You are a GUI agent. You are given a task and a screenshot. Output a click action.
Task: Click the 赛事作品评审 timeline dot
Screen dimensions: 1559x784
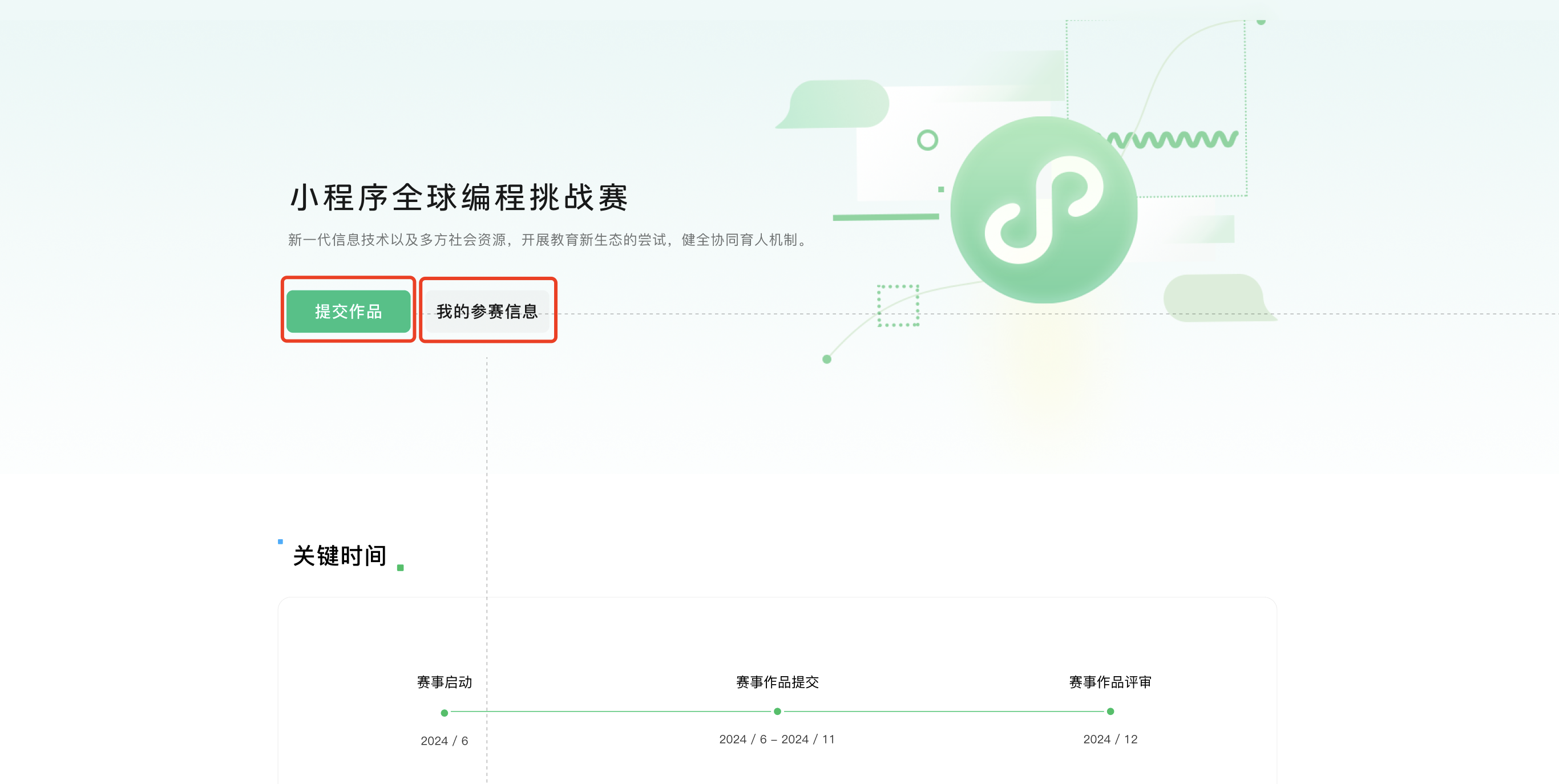click(x=1110, y=712)
